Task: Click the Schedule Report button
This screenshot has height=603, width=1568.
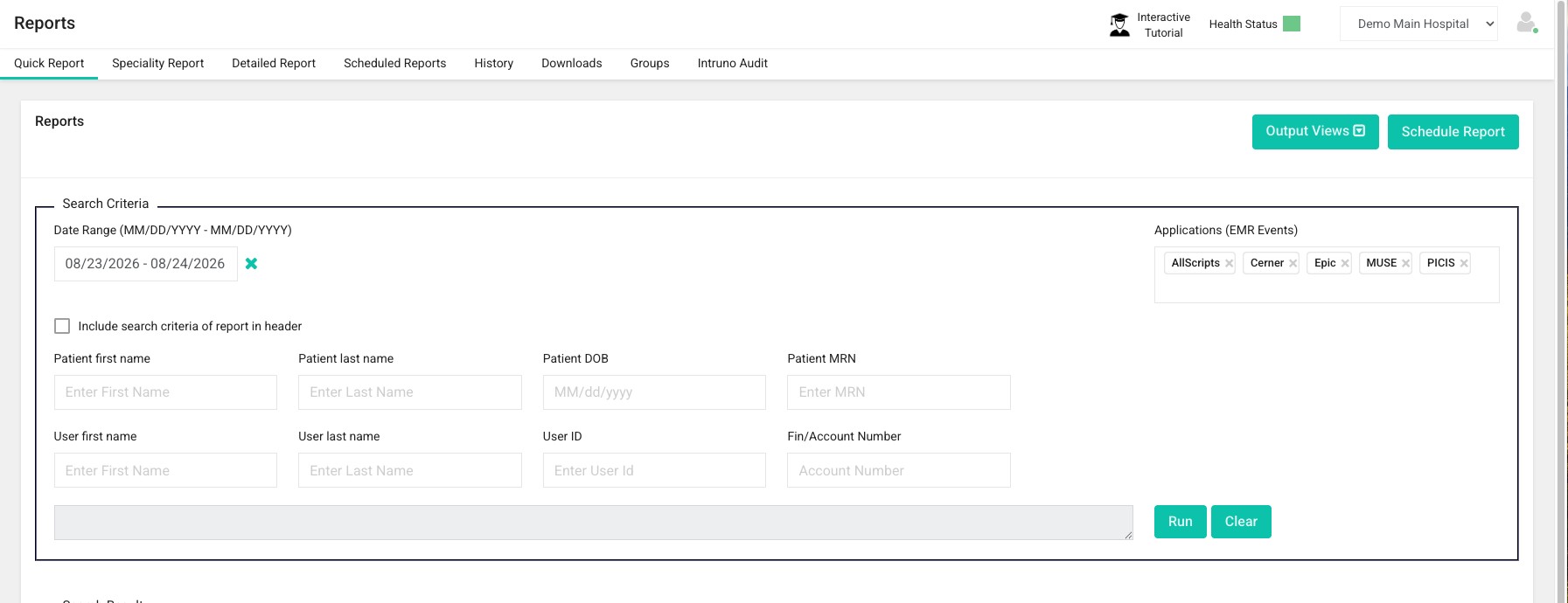Action: coord(1453,132)
